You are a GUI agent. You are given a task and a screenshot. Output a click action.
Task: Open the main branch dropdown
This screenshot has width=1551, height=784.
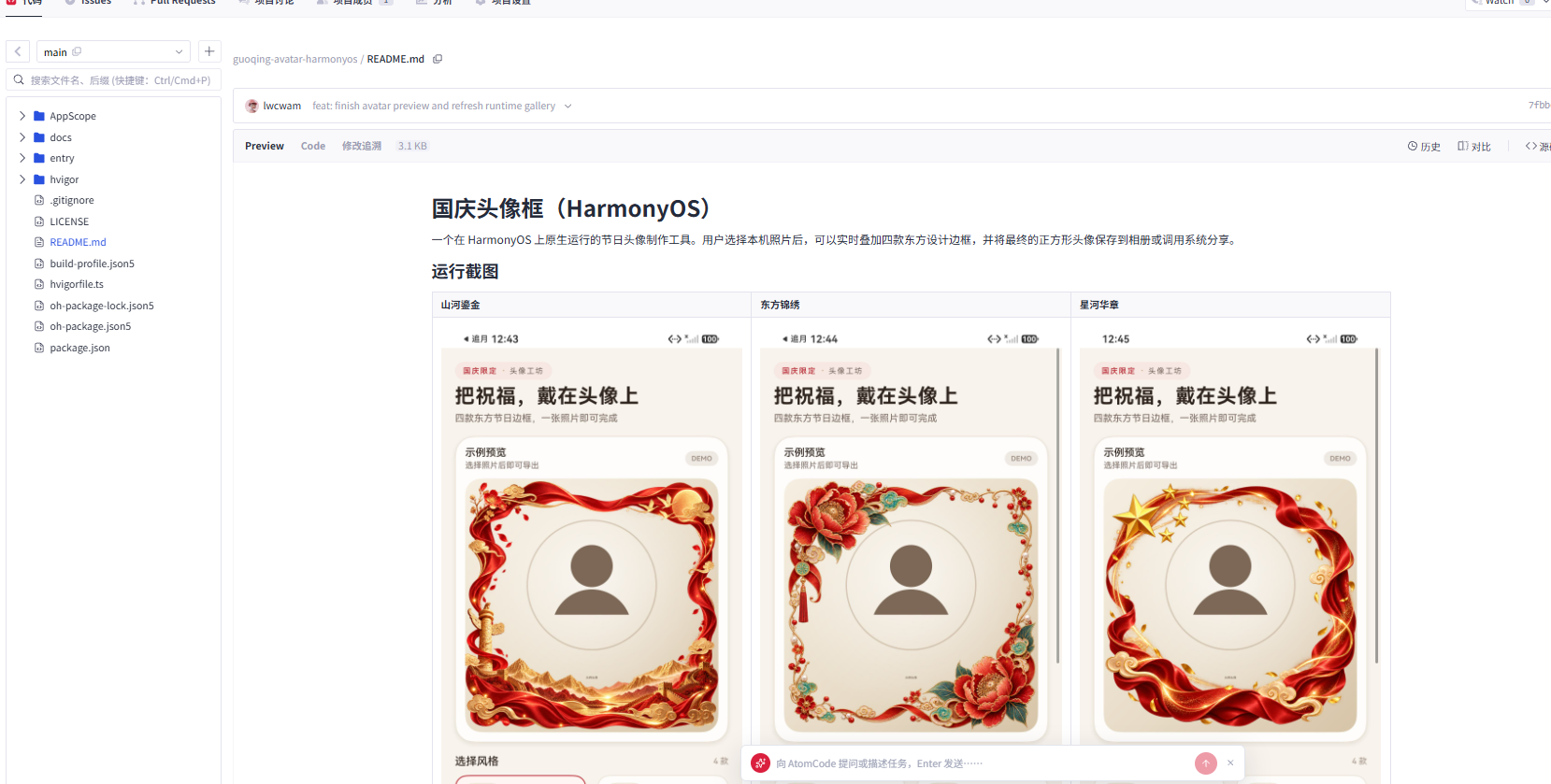point(113,51)
